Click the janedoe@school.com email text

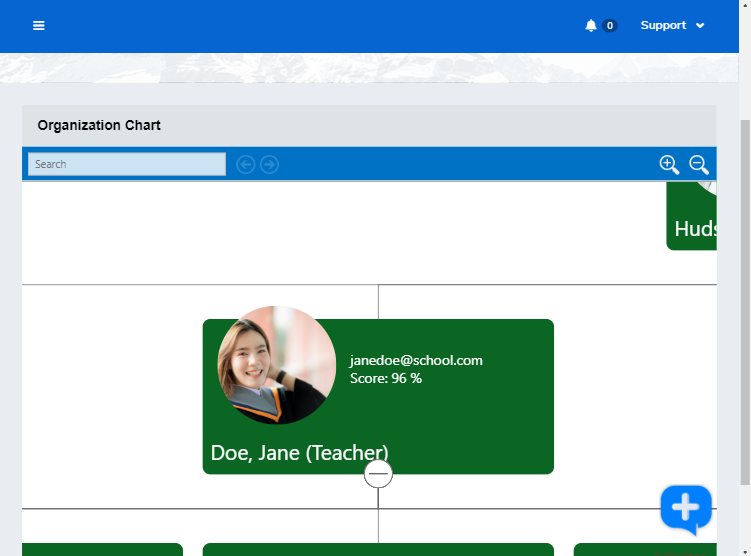tap(416, 360)
